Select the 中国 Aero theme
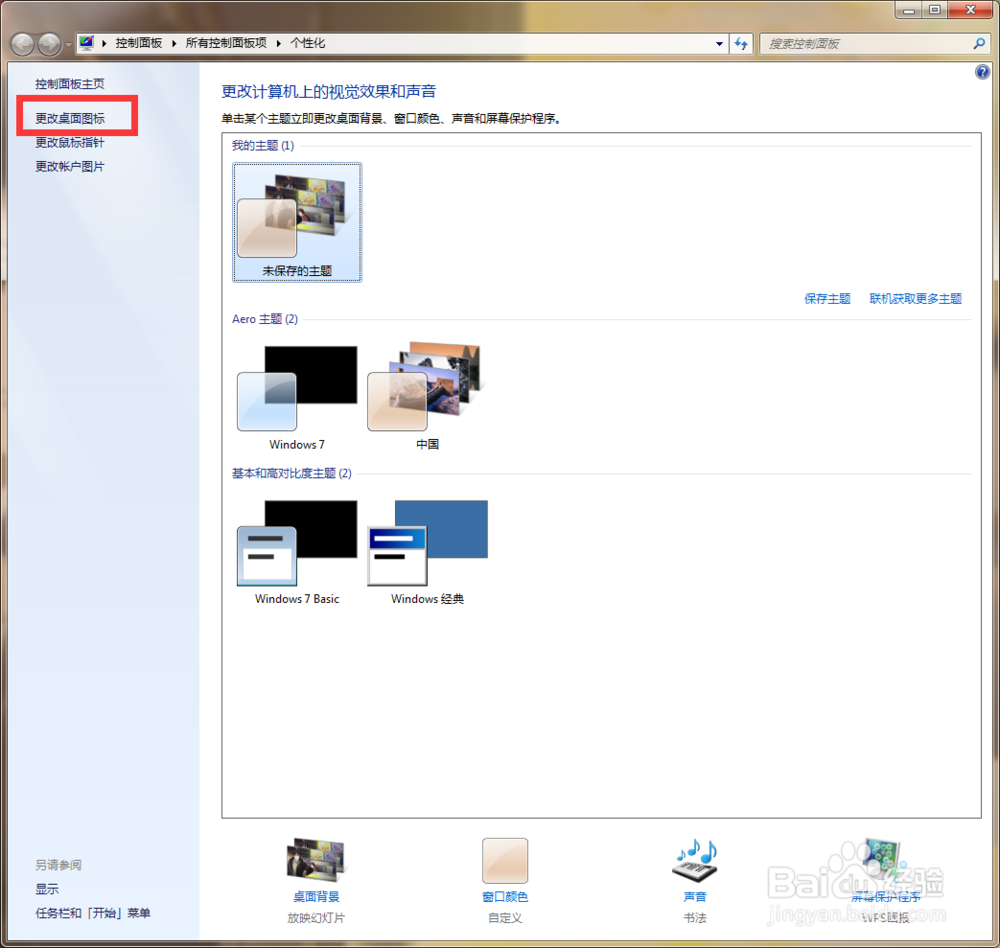This screenshot has height=948, width=1000. coord(427,396)
